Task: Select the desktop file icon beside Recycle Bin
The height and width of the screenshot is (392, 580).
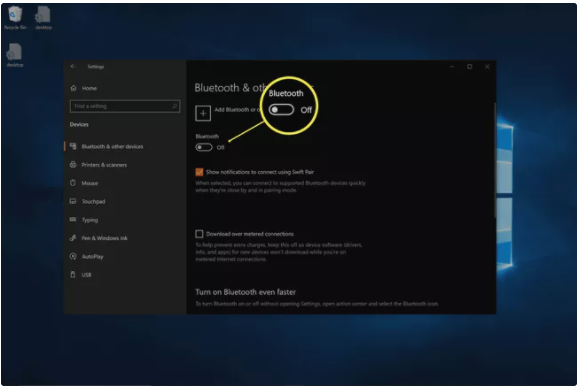Action: tap(43, 18)
